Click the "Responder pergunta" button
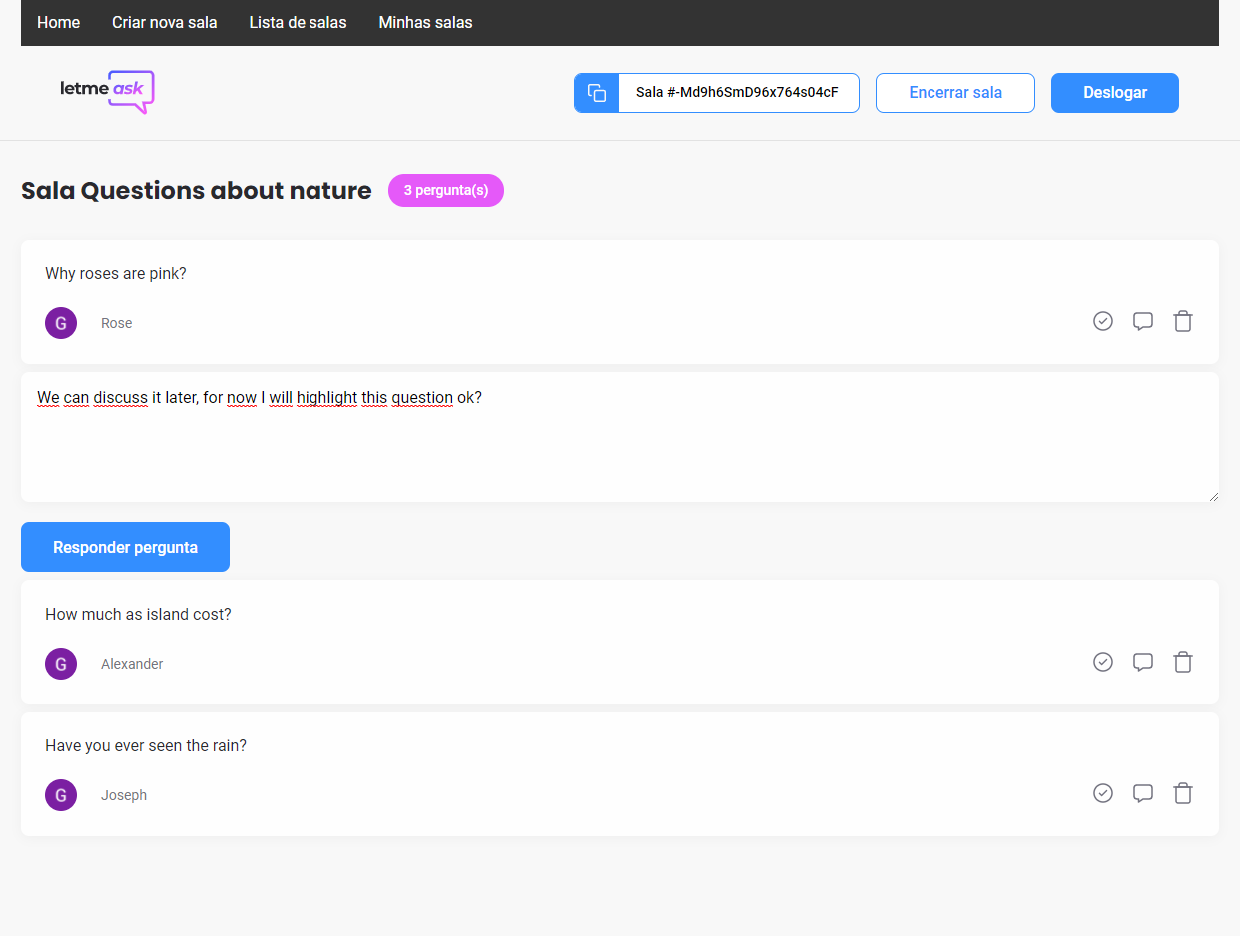Viewport: 1242px width, 936px height. pos(125,547)
